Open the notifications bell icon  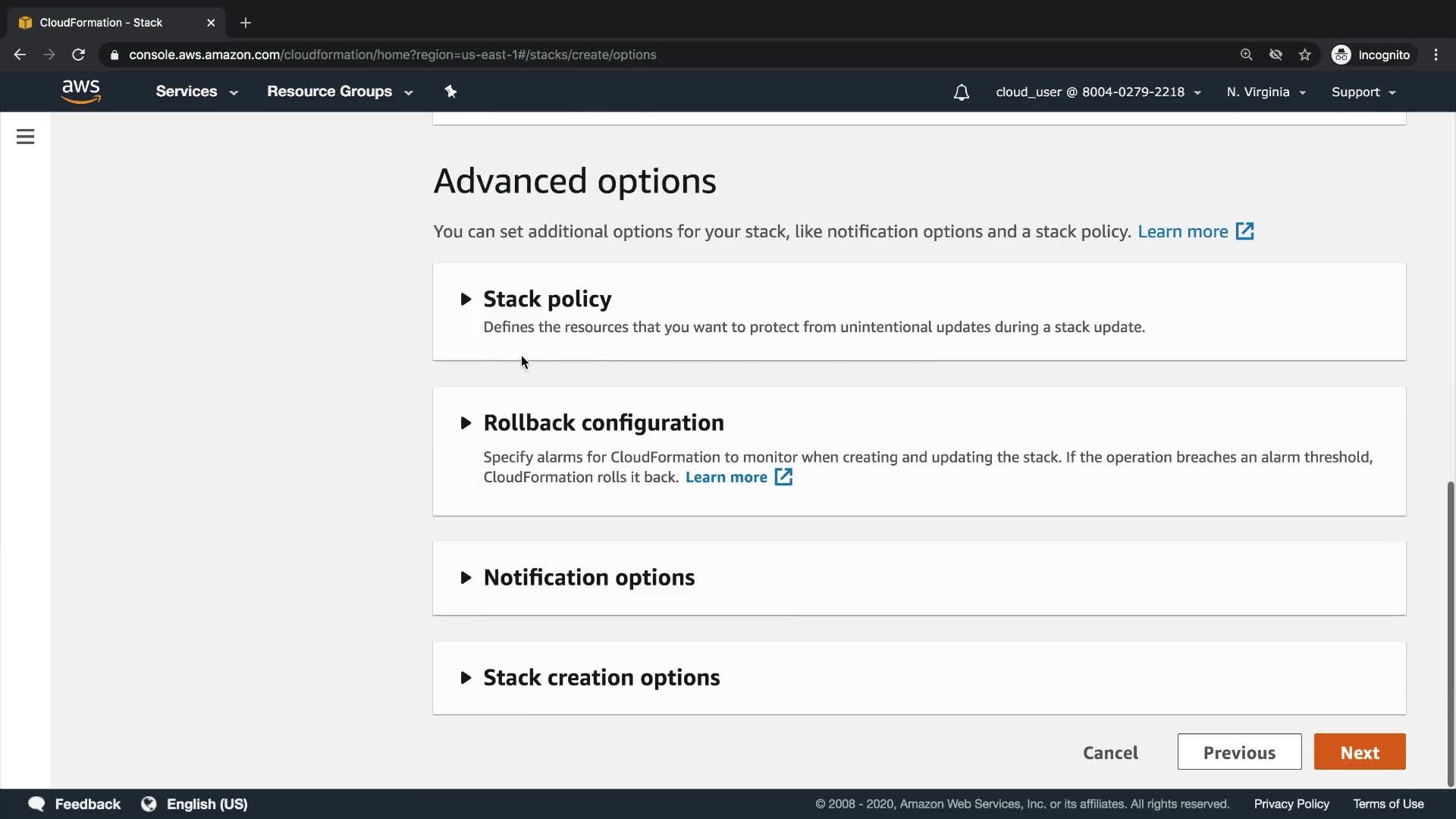pos(961,93)
